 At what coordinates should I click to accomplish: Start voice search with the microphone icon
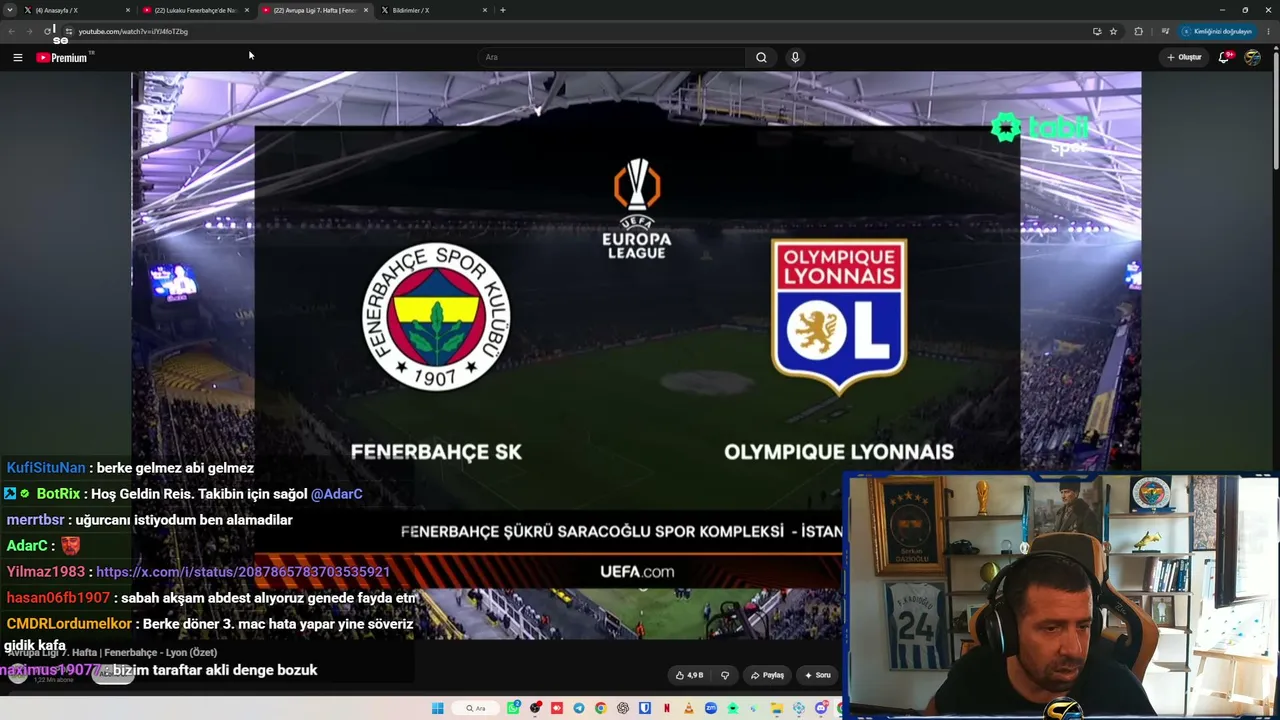point(795,57)
